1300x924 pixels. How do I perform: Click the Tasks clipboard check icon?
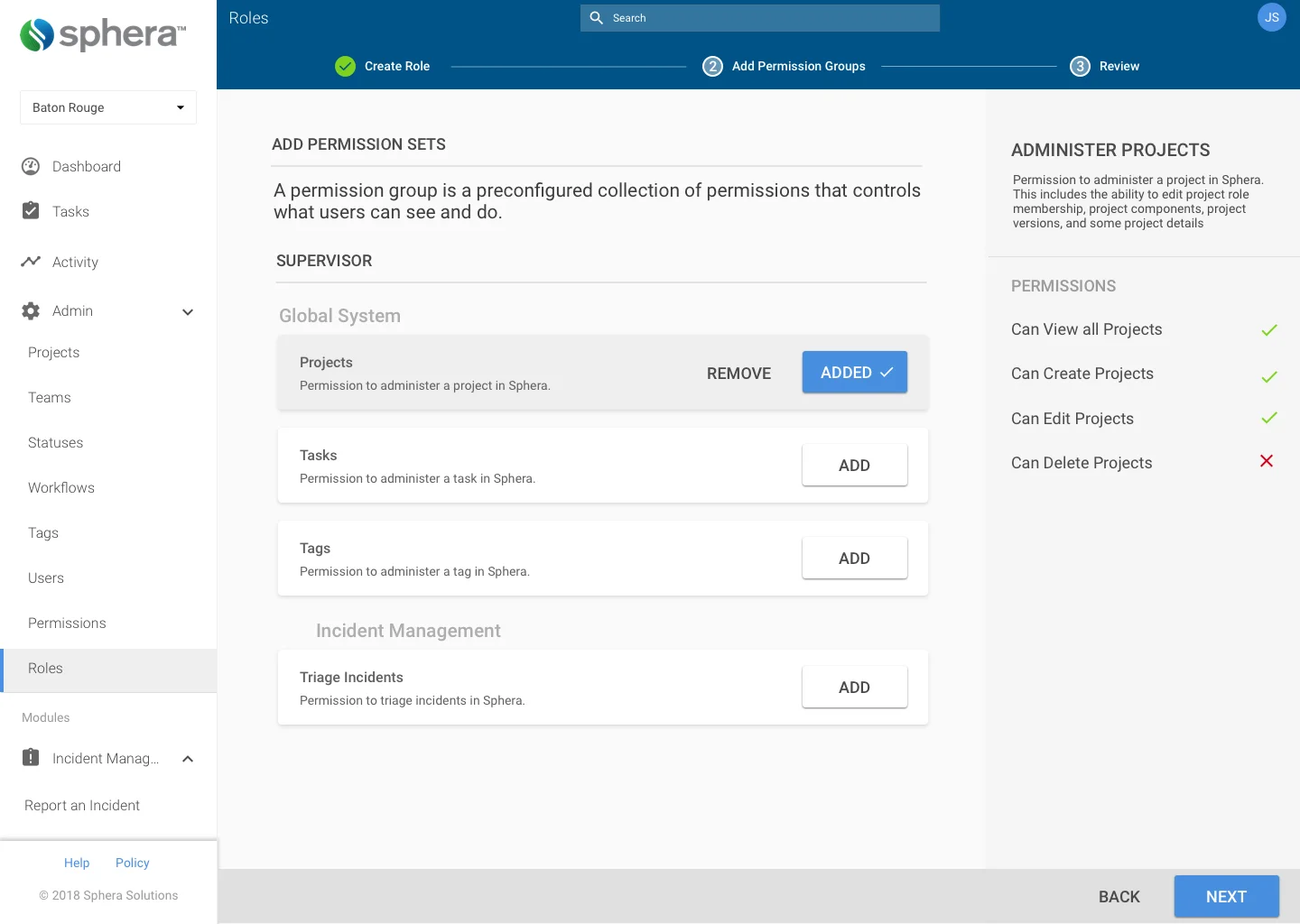pos(31,210)
